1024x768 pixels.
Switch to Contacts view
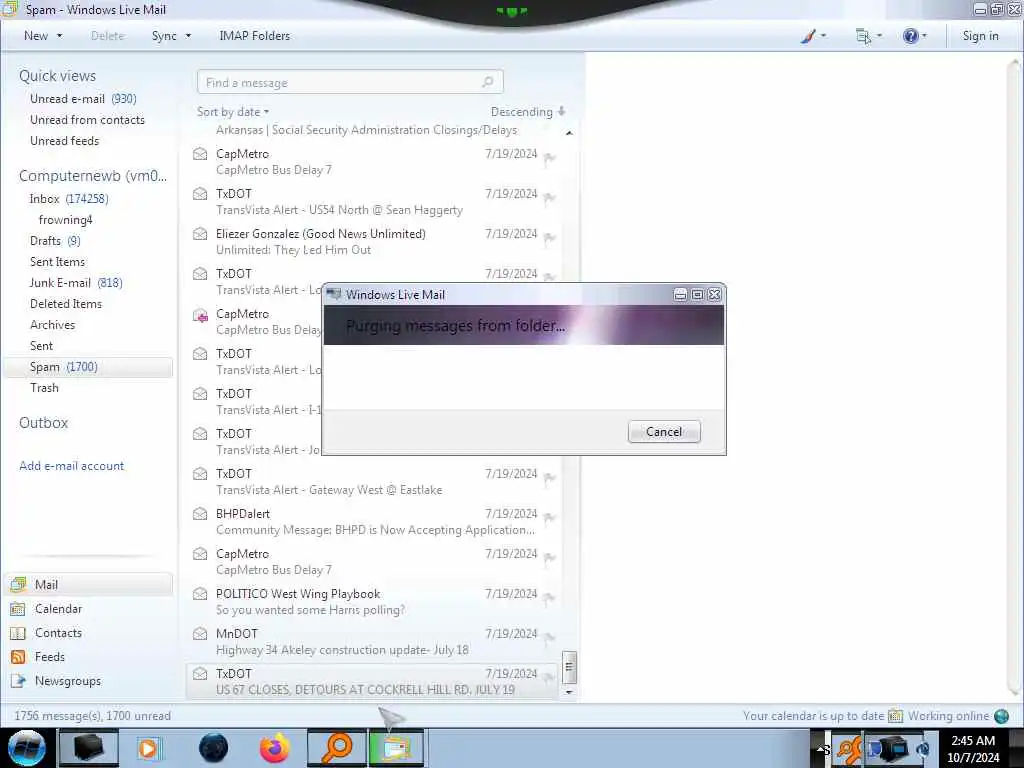58,633
